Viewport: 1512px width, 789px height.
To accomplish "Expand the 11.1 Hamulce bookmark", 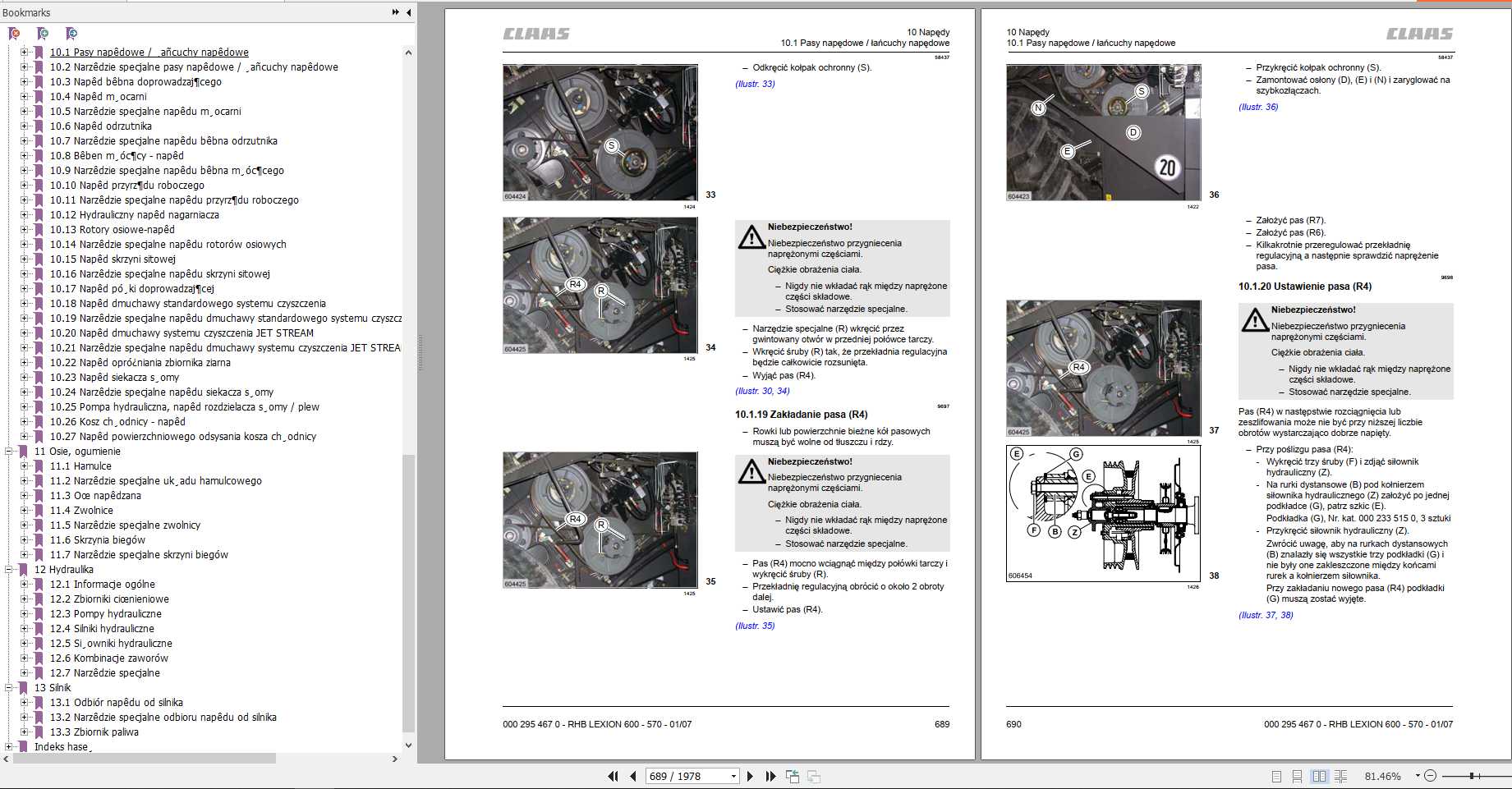I will [25, 466].
